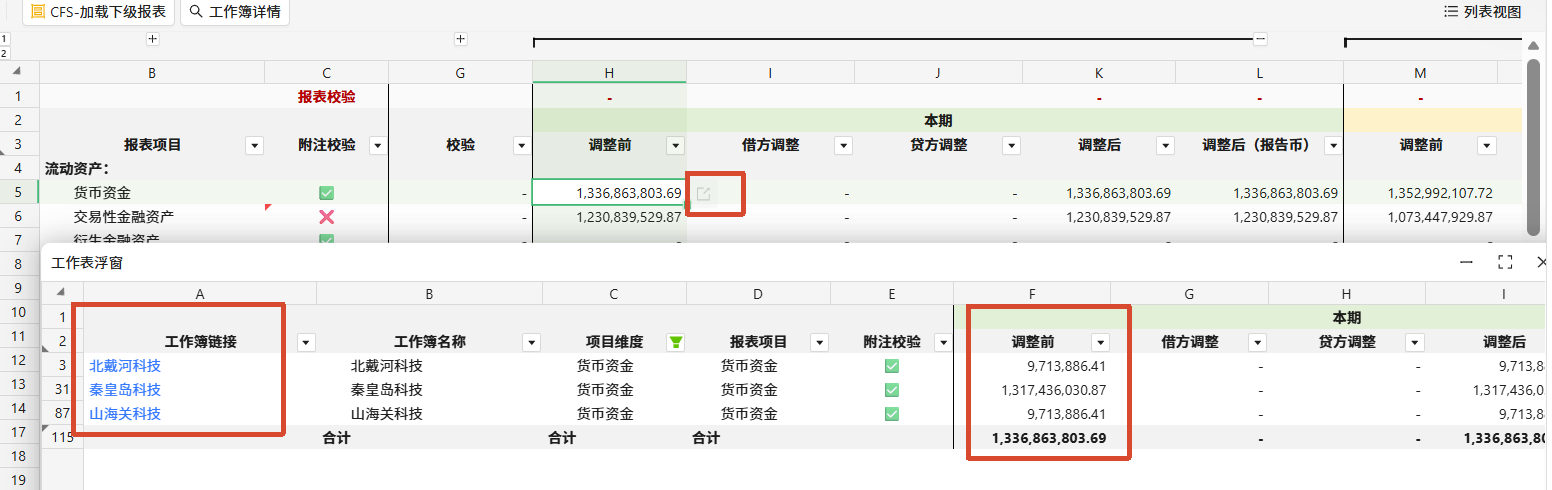Select popup 工作簿名称 cell 秦皇岛科技
Screen dimensions: 1552x490
[429, 390]
